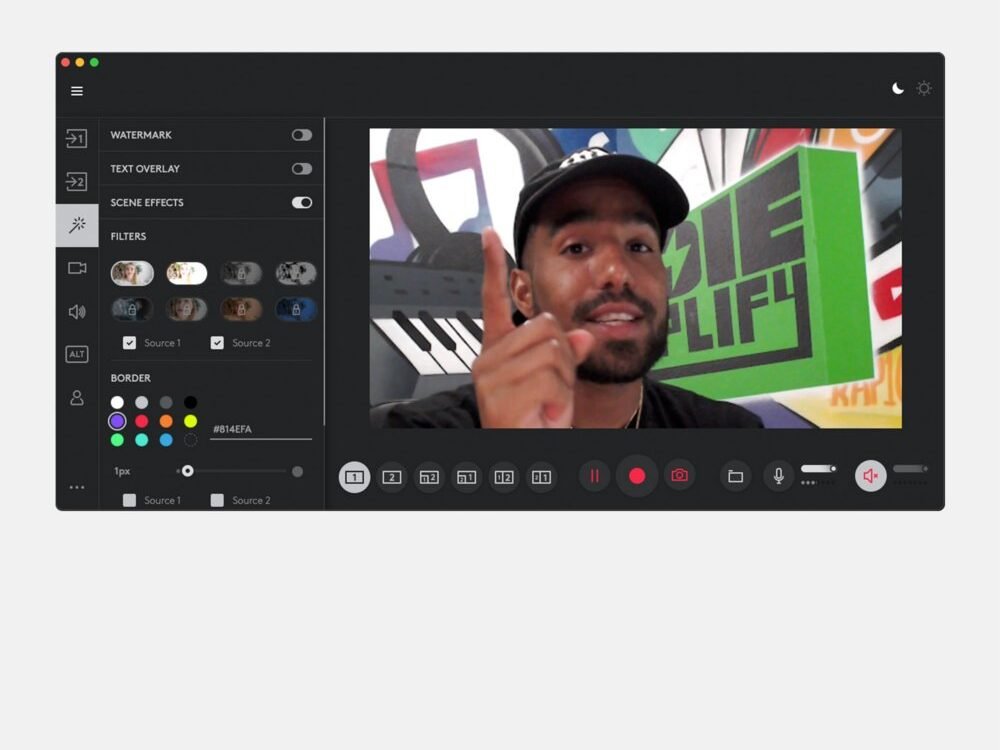The image size is (1000, 750).
Task: Open the user account profile icon
Action: [x=77, y=398]
